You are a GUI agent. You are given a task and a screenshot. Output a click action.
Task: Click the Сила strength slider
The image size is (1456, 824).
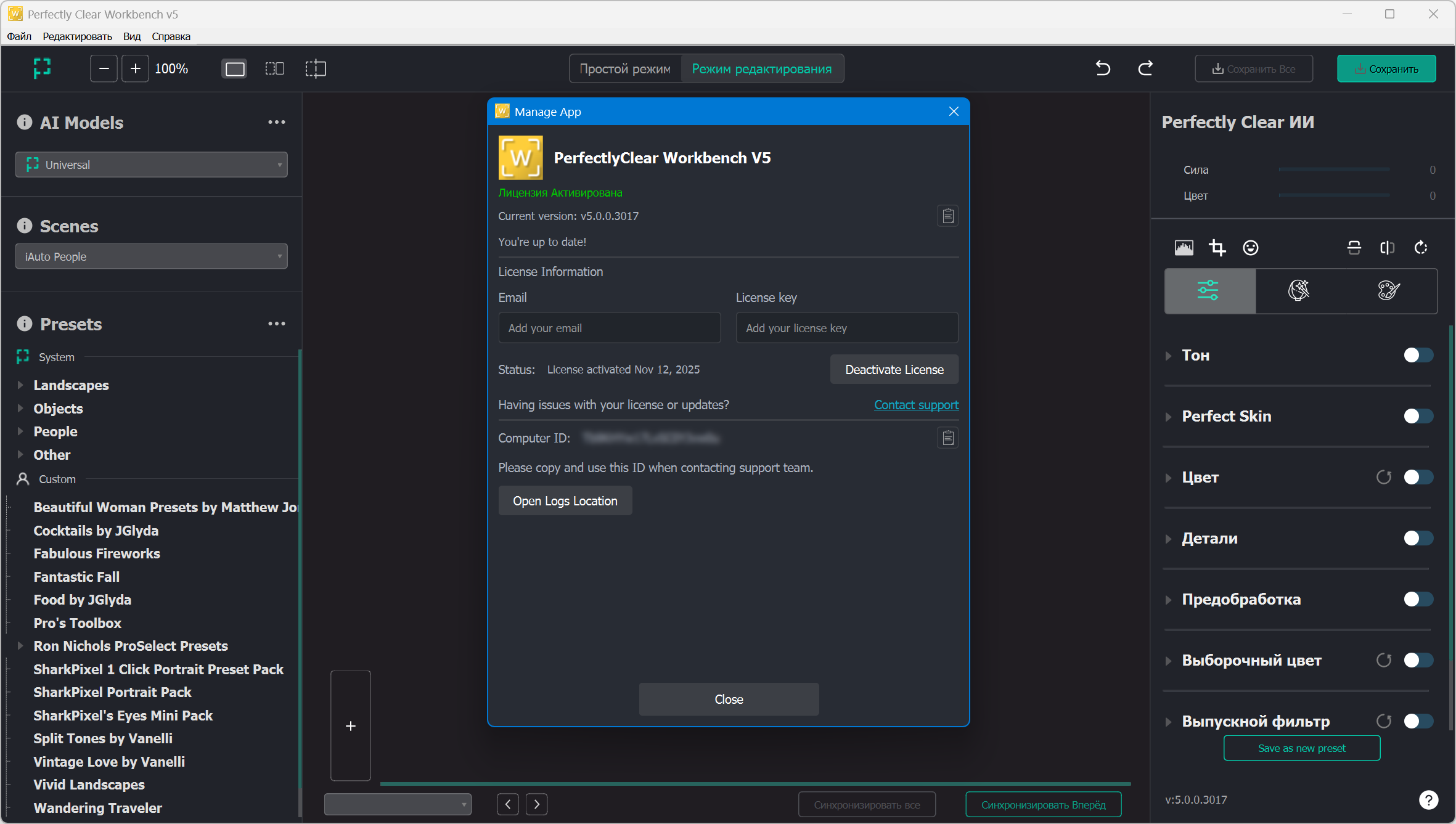(1334, 169)
